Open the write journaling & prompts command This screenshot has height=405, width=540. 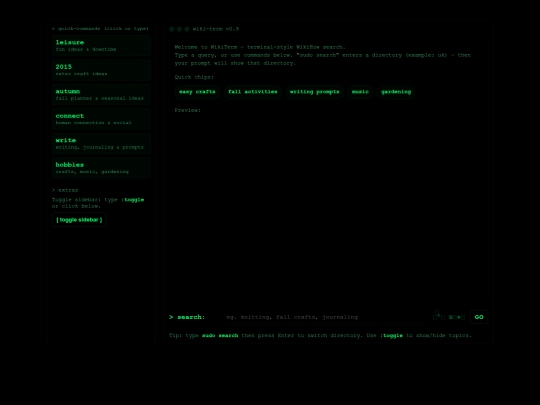101,143
